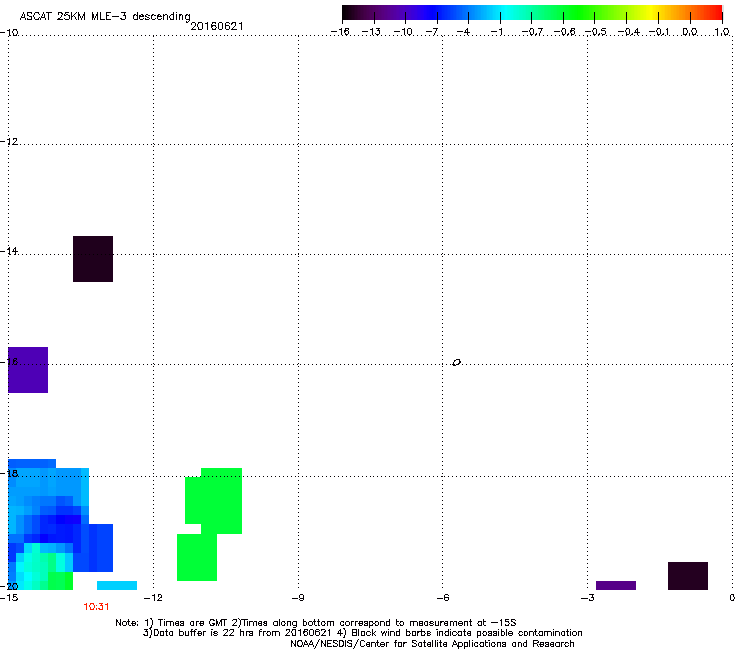The width and height of the screenshot is (740, 650).
Task: Click the red 10:31 time stamp
Action: pyautogui.click(x=96, y=607)
